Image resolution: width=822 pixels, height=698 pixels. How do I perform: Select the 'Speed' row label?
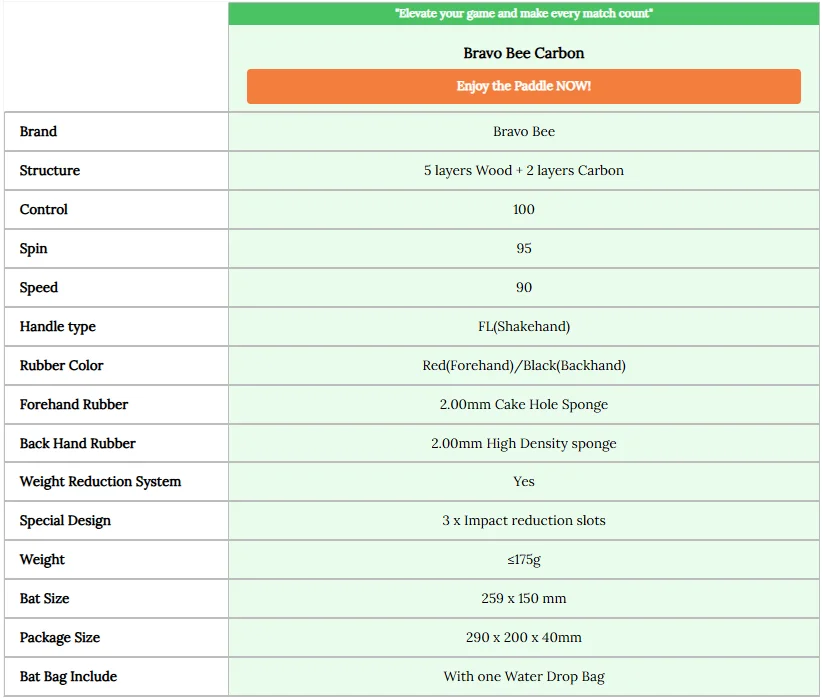[39, 287]
